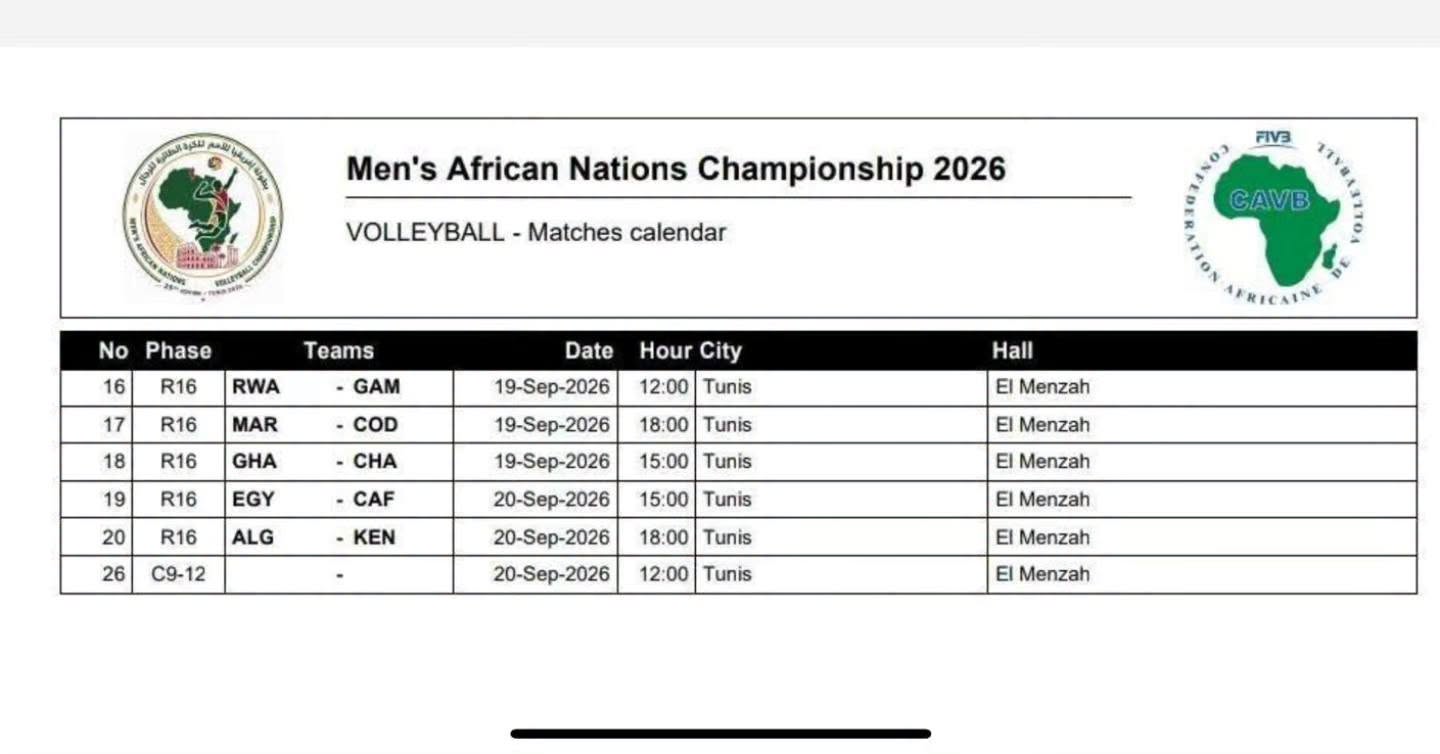Click the Phase column header
The width and height of the screenshot is (1440, 754).
[178, 351]
